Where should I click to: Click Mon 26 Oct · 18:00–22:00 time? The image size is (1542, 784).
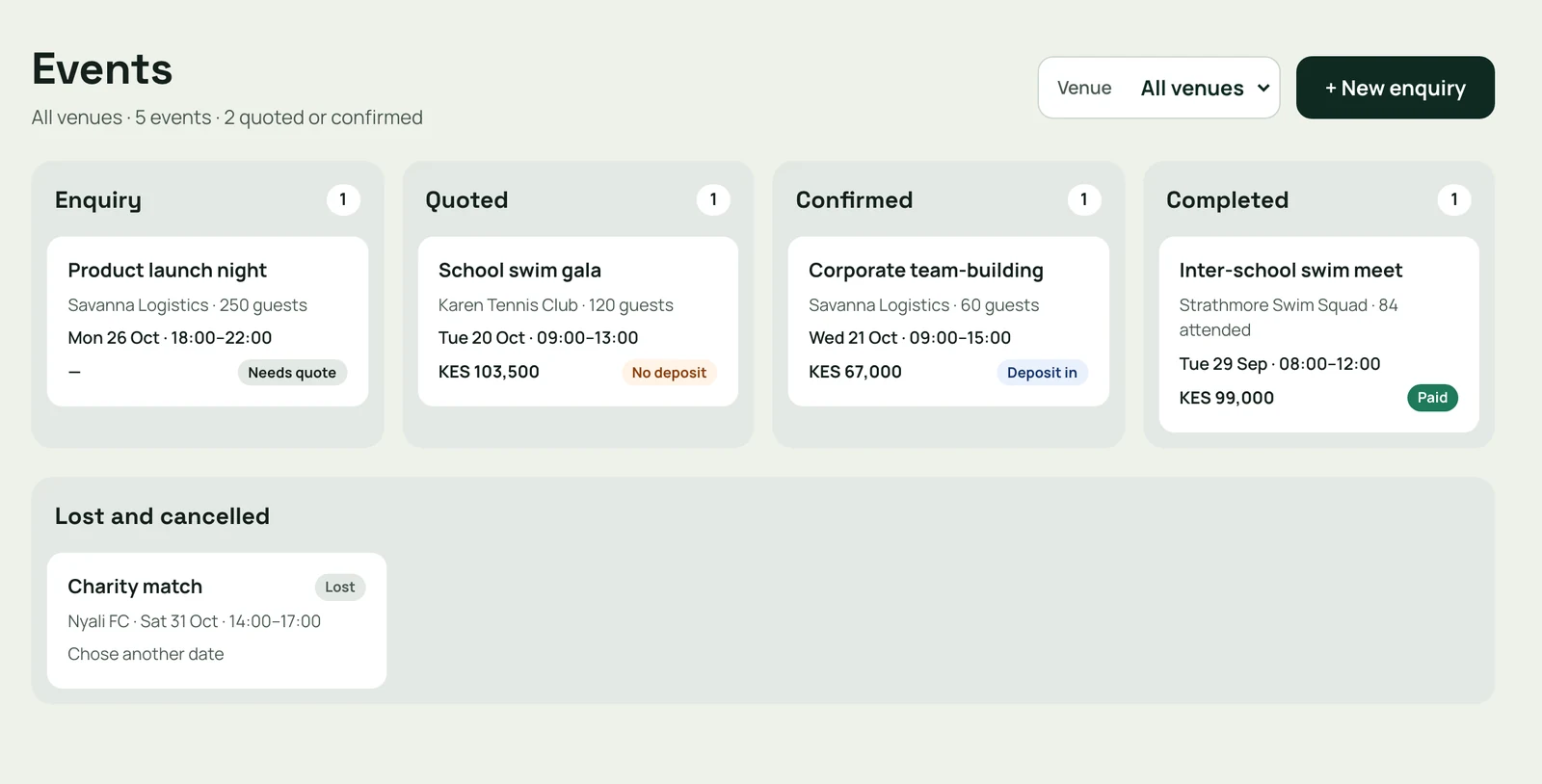click(x=170, y=338)
